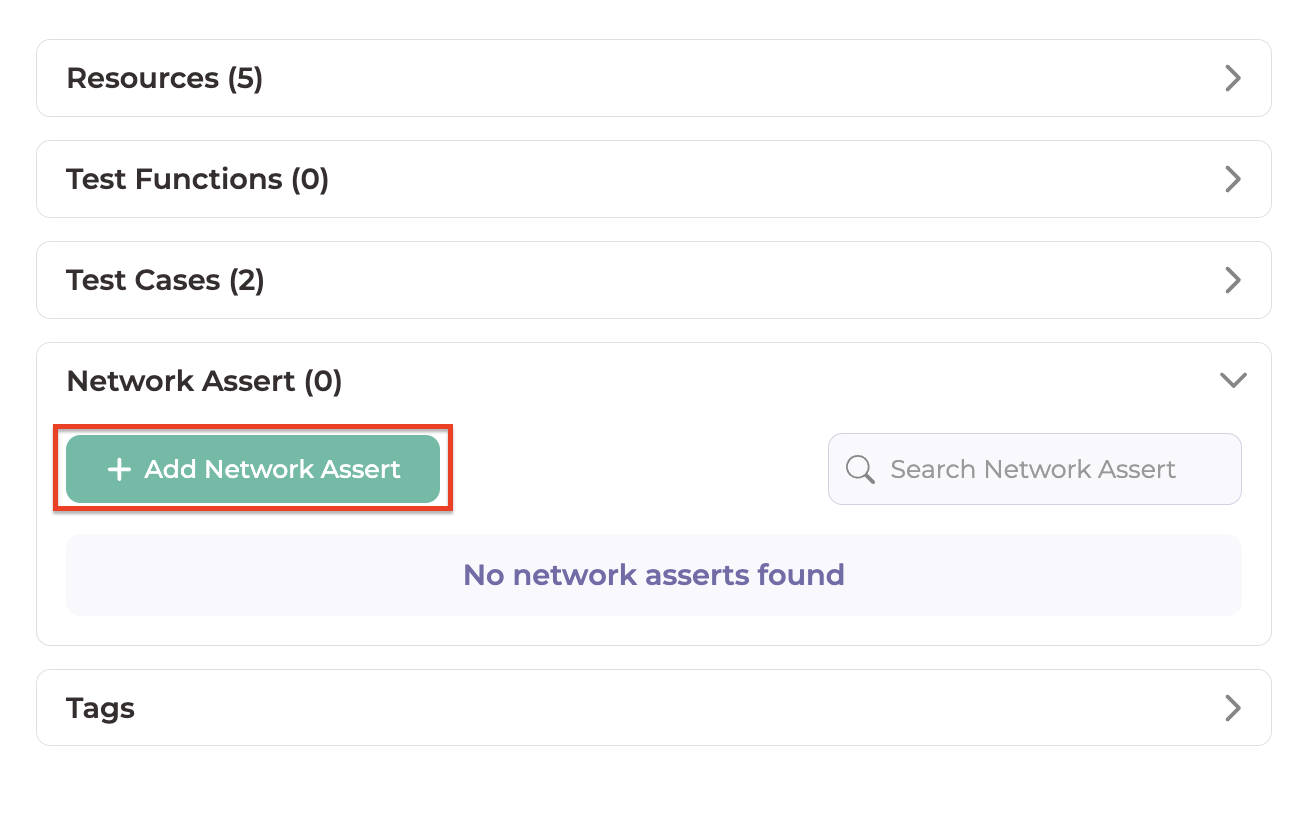This screenshot has width=1314, height=836.
Task: Expand Resources section with its chevron arrow
Action: click(1233, 78)
